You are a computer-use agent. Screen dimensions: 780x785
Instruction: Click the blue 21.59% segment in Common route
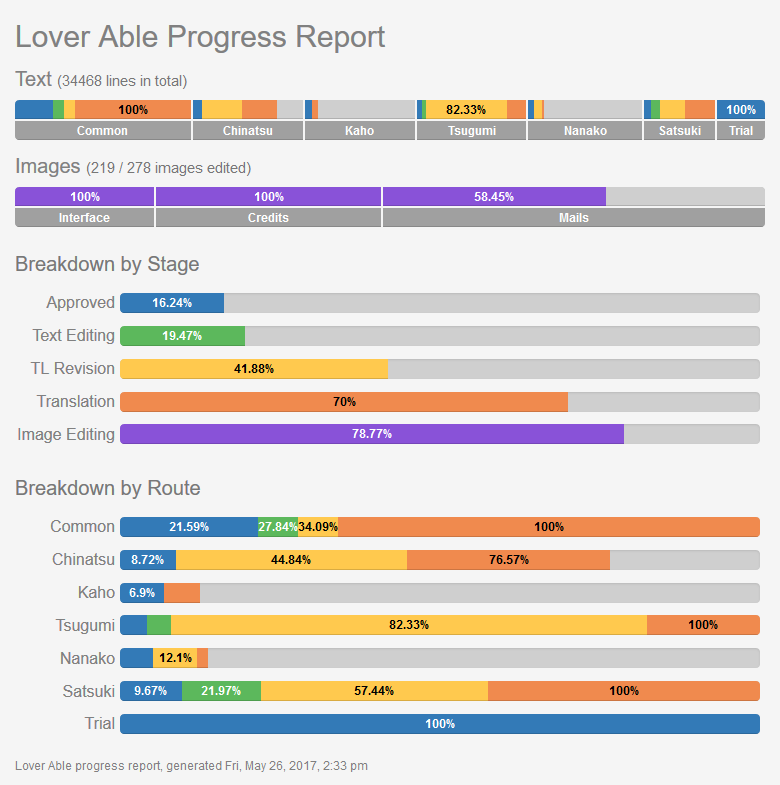pos(189,527)
